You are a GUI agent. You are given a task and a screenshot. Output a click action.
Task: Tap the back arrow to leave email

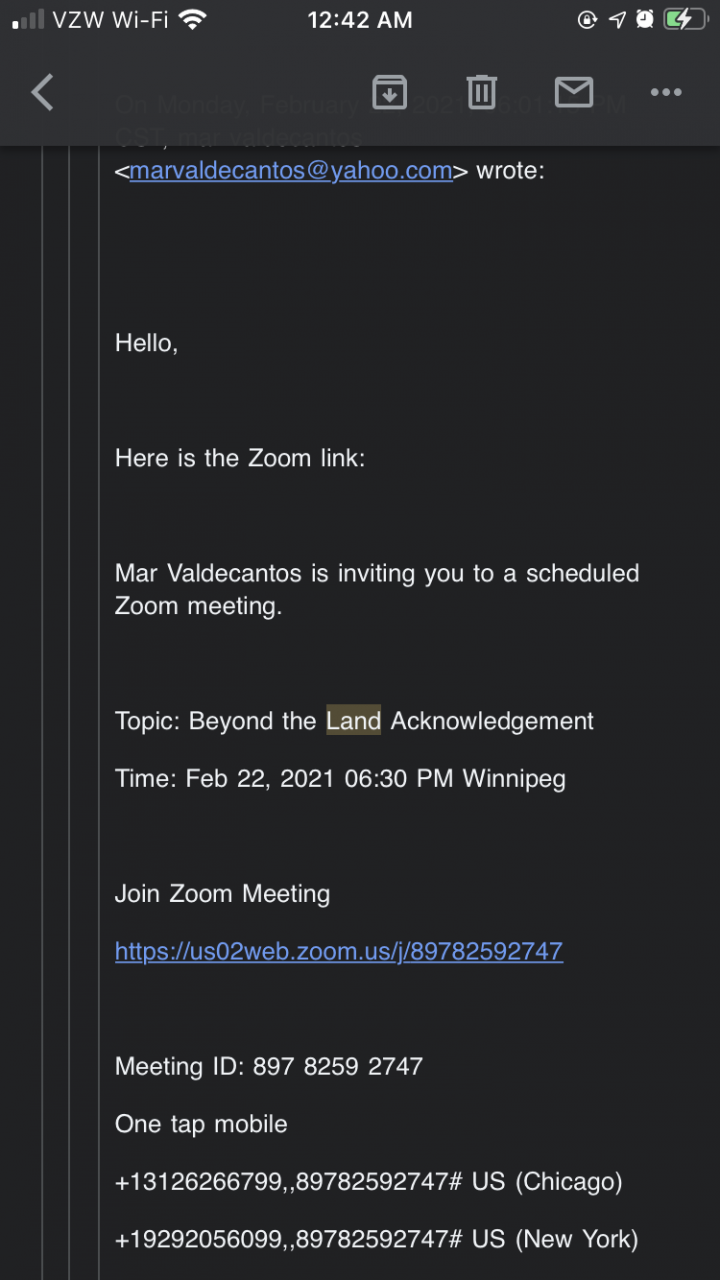coord(42,93)
